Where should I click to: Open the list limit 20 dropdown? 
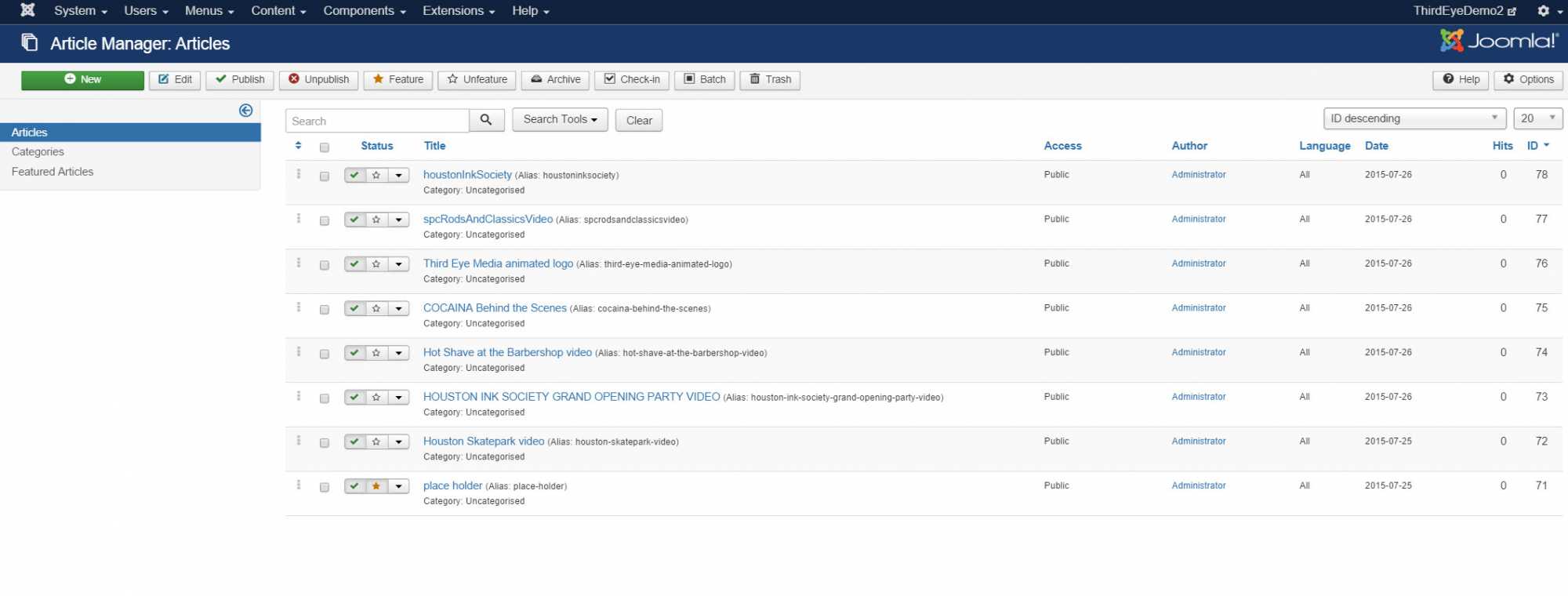(x=1537, y=118)
